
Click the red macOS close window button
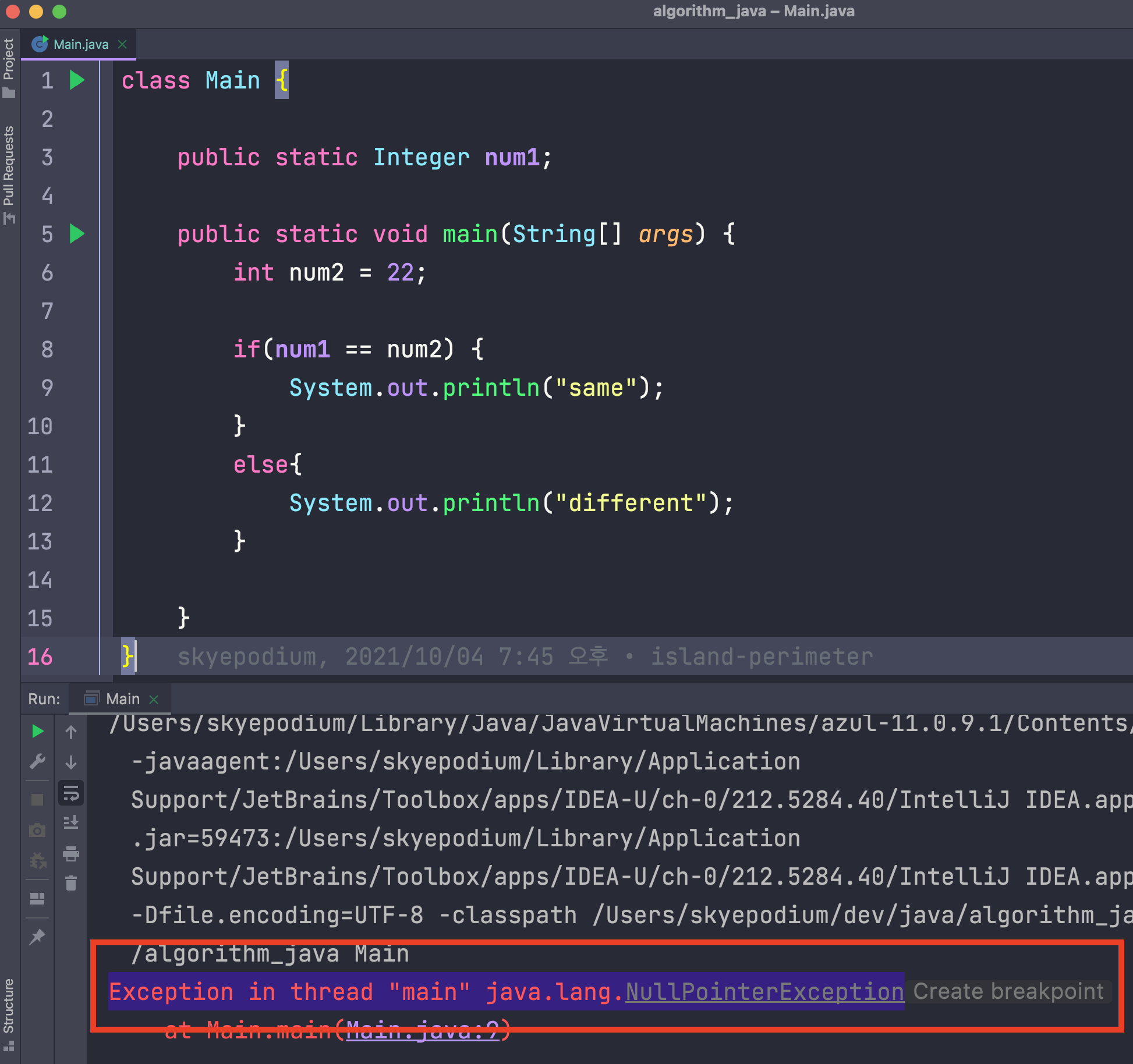(x=13, y=11)
